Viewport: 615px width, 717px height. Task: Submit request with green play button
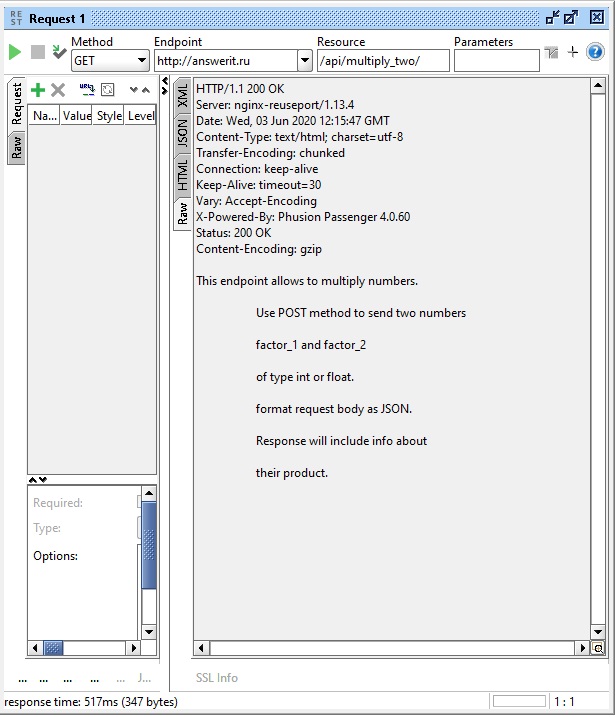[15, 52]
